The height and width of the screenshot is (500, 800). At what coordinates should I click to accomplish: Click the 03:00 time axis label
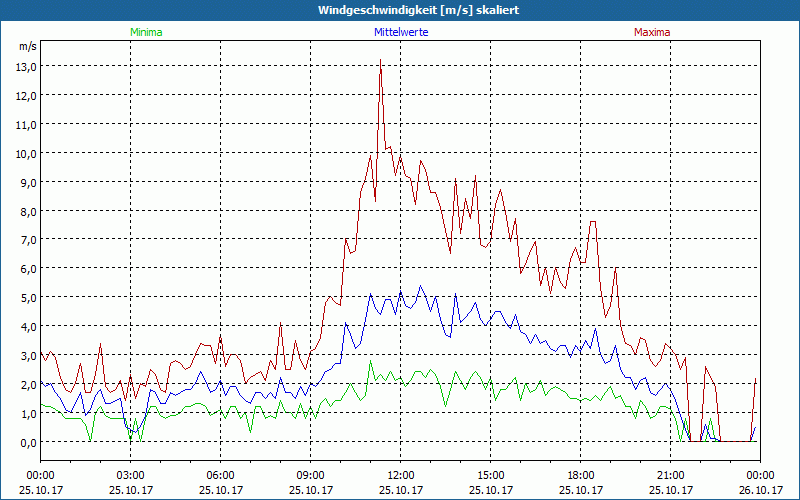131,476
